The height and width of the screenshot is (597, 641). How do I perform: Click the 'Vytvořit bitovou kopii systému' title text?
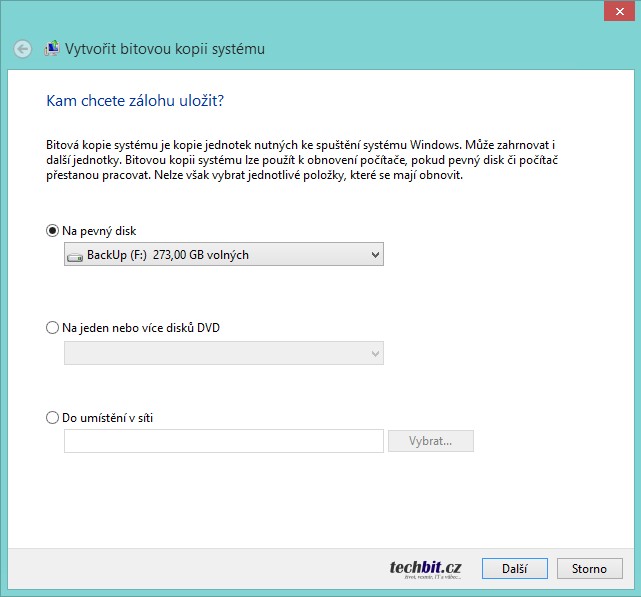point(165,49)
